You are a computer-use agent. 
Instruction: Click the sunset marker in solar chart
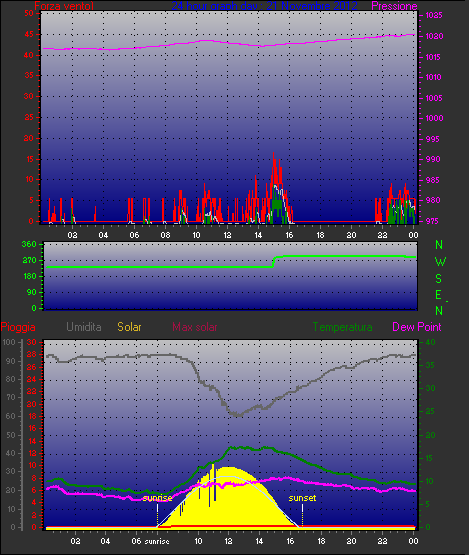pos(302,498)
